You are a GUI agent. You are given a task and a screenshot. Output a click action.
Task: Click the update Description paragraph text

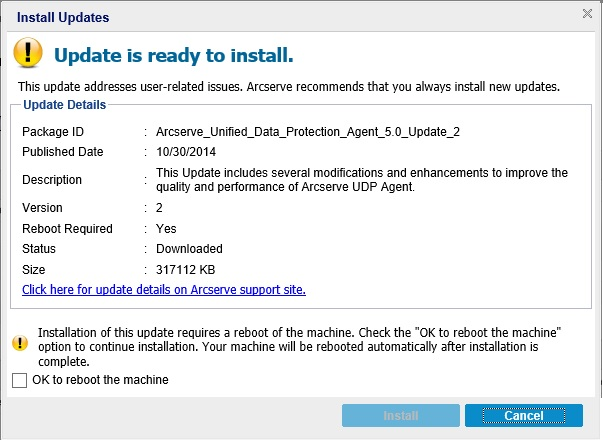click(361, 180)
